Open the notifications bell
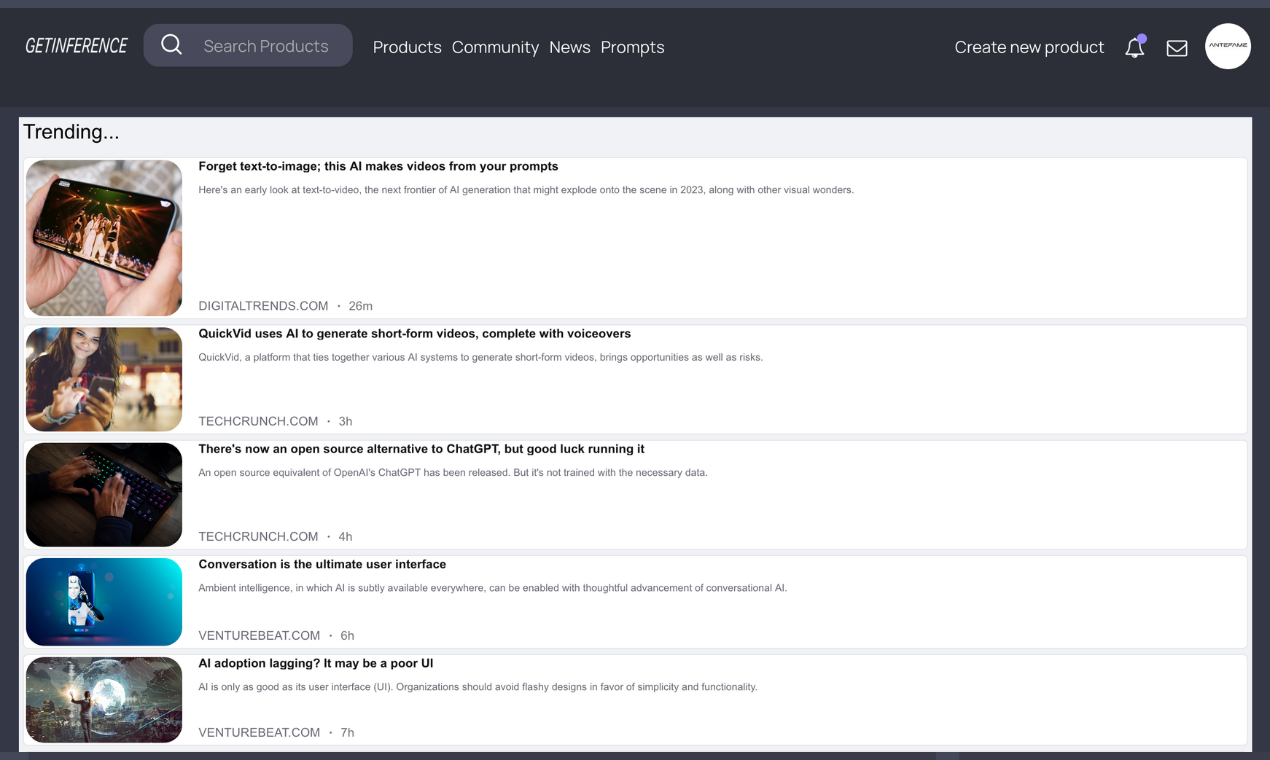 click(x=1135, y=47)
